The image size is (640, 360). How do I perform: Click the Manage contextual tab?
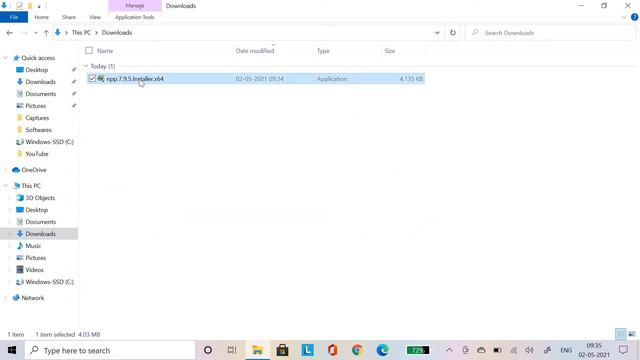click(x=135, y=6)
